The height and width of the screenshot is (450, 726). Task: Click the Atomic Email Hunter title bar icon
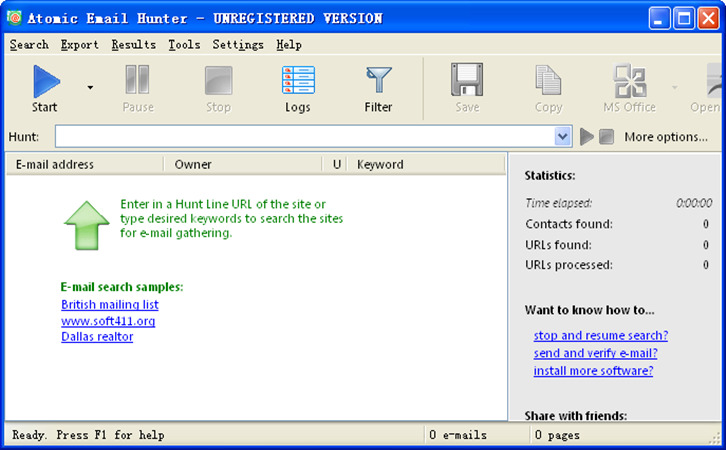point(14,18)
